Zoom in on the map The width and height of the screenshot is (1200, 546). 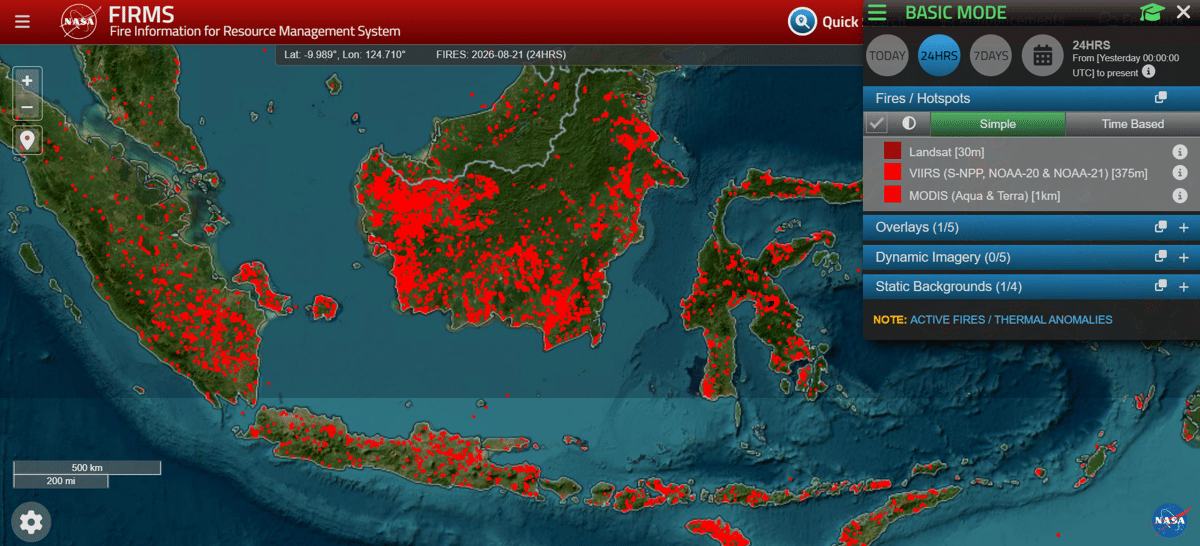tap(27, 81)
